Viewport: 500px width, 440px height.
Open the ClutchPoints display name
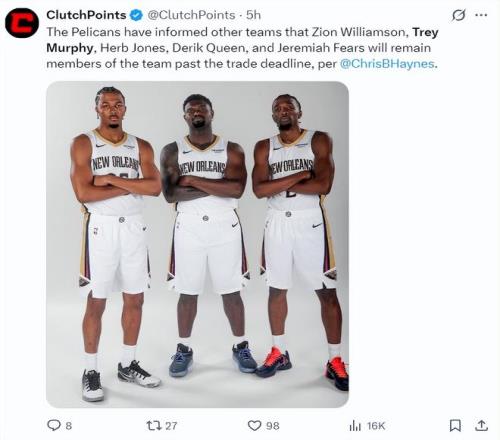tap(86, 15)
